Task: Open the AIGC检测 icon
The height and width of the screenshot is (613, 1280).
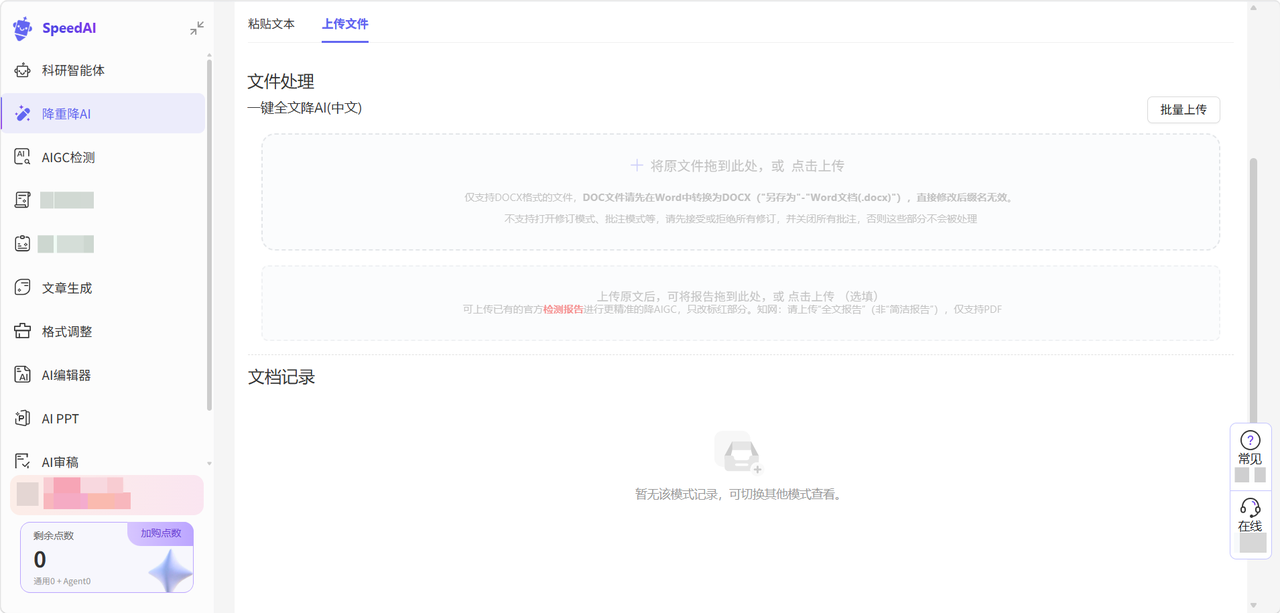Action: click(22, 157)
